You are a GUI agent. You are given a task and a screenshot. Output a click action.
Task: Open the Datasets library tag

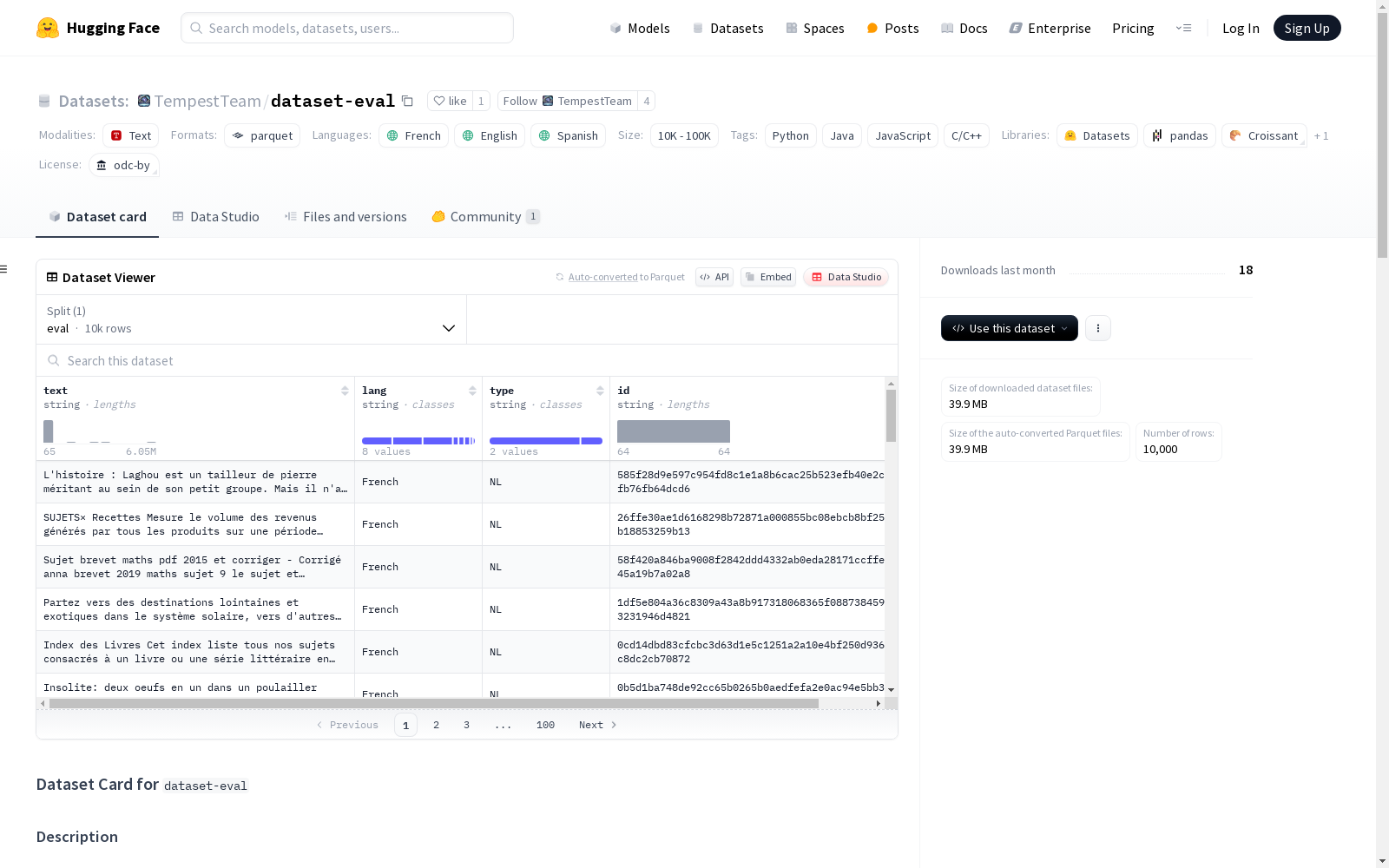coord(1097,135)
